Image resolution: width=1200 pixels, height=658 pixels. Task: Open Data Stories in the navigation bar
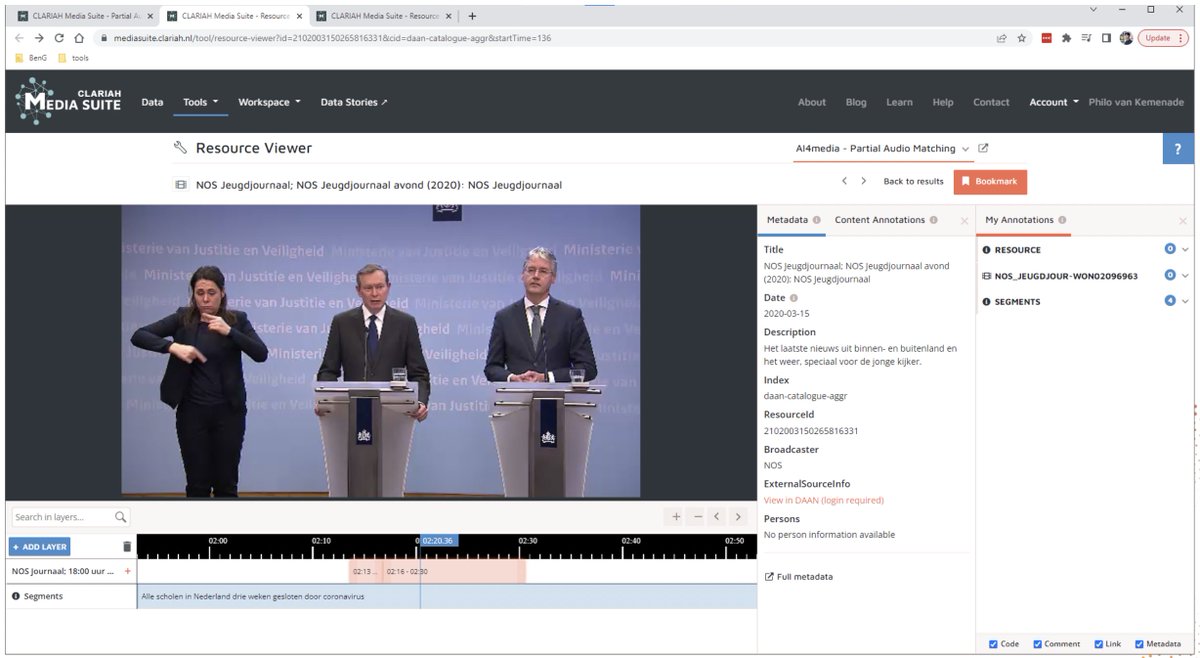click(354, 102)
